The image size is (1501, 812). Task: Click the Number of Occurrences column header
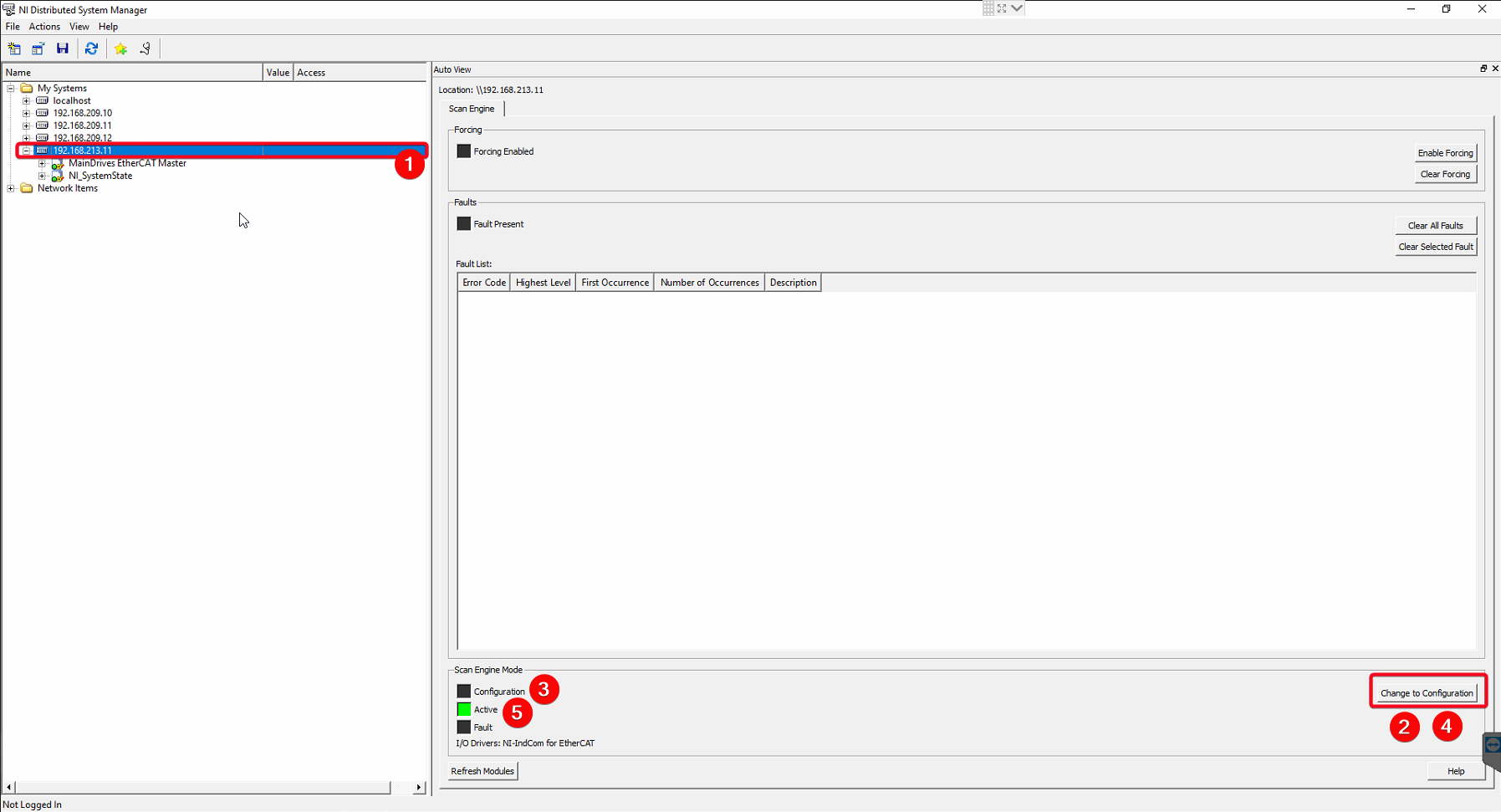709,283
